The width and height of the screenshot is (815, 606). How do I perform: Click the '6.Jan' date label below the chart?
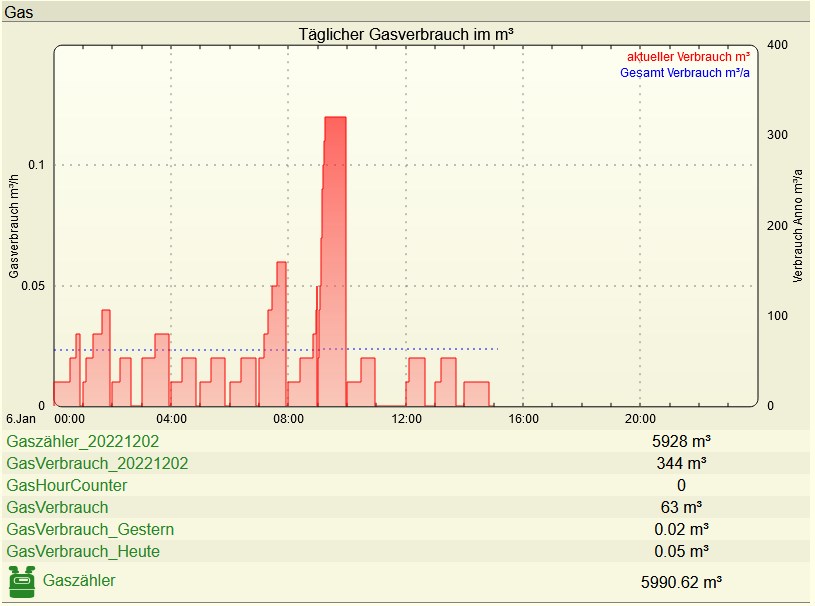coord(20,418)
